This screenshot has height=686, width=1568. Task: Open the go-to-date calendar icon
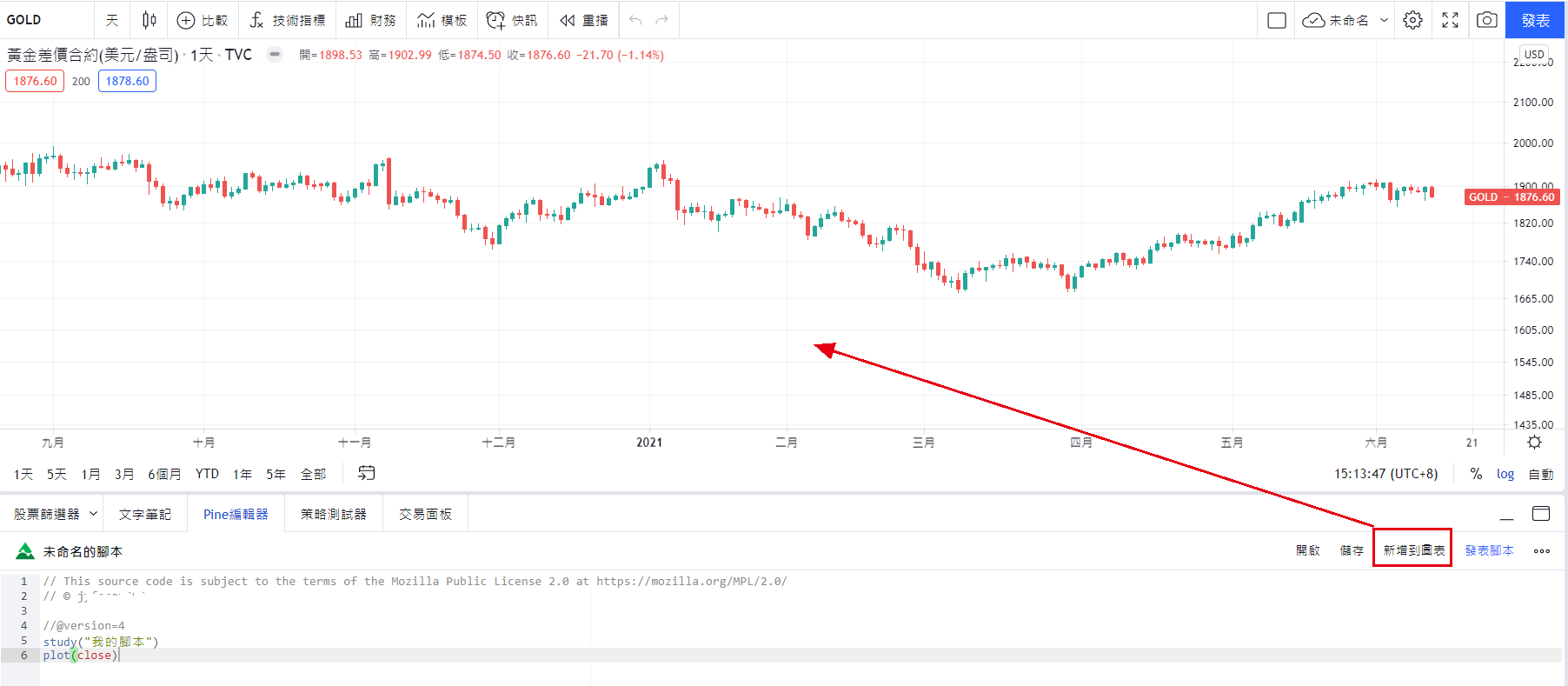point(367,473)
